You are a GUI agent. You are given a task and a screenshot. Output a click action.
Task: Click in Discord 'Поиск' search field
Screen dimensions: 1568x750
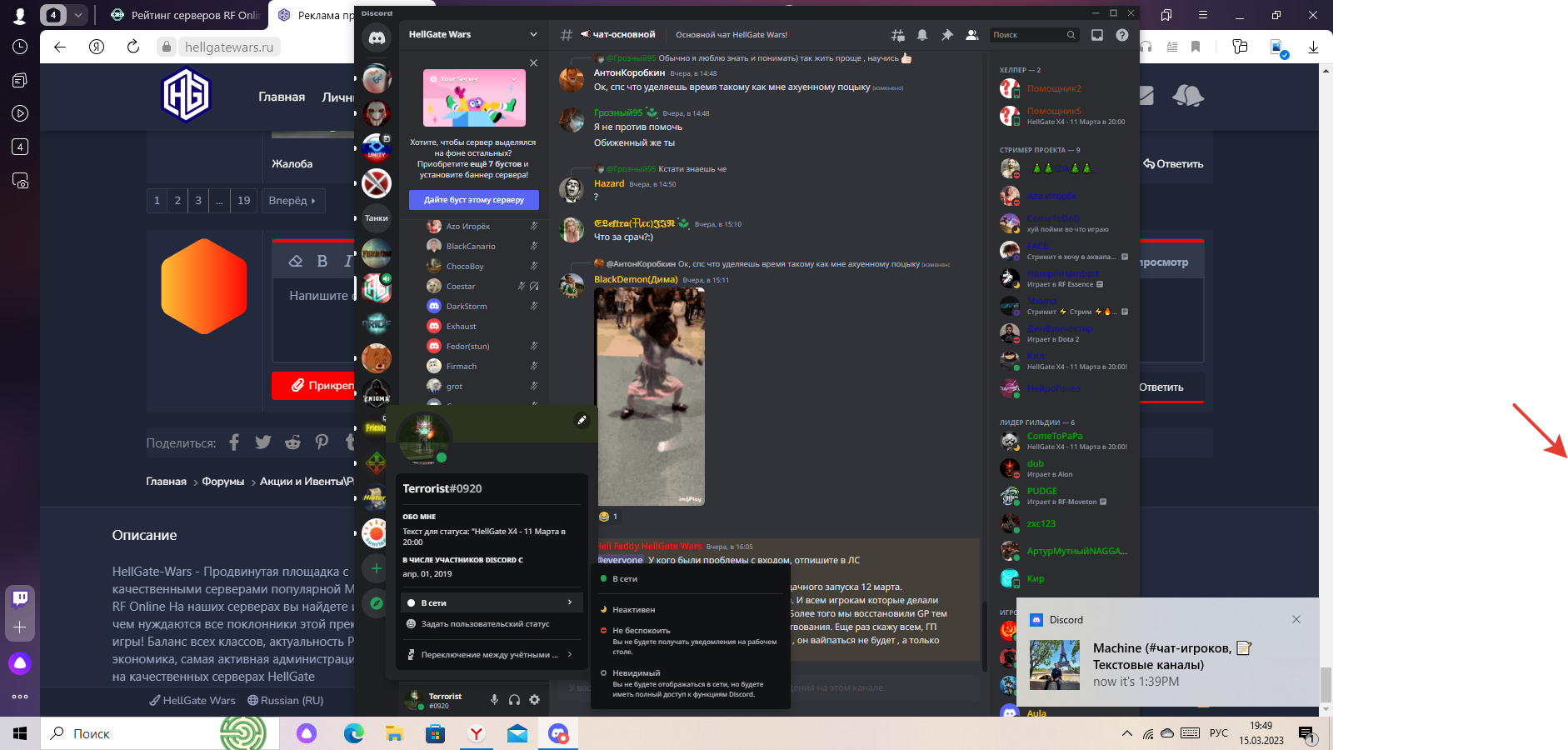click(1035, 35)
